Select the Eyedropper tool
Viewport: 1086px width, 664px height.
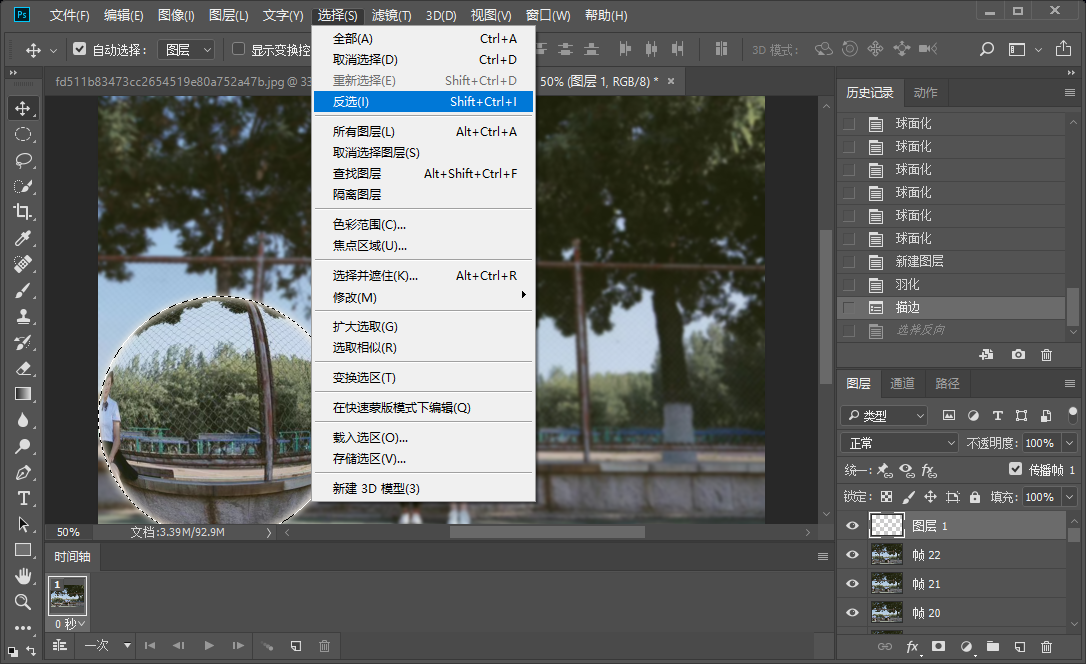pyautogui.click(x=23, y=238)
